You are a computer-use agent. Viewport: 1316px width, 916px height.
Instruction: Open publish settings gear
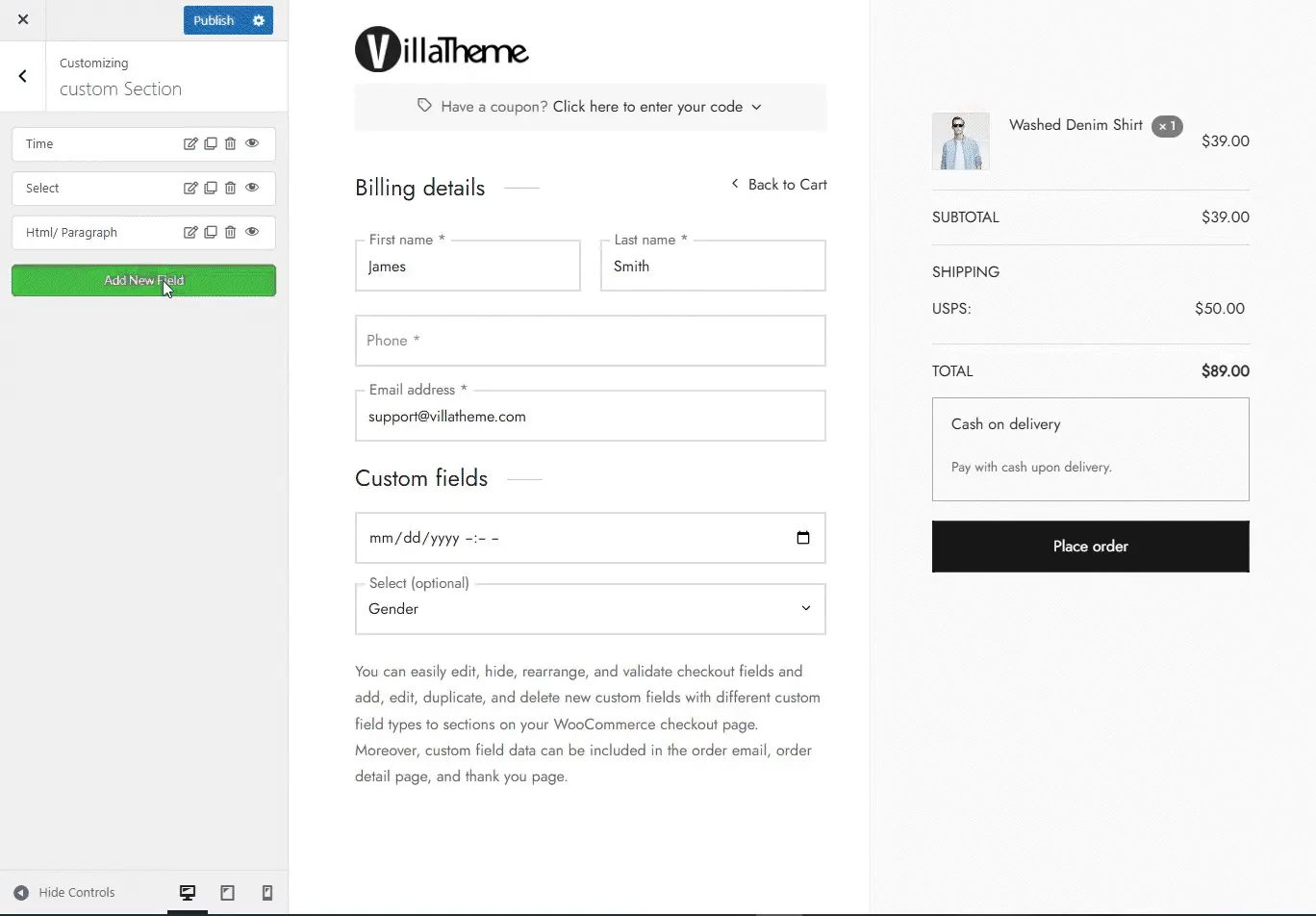click(258, 20)
